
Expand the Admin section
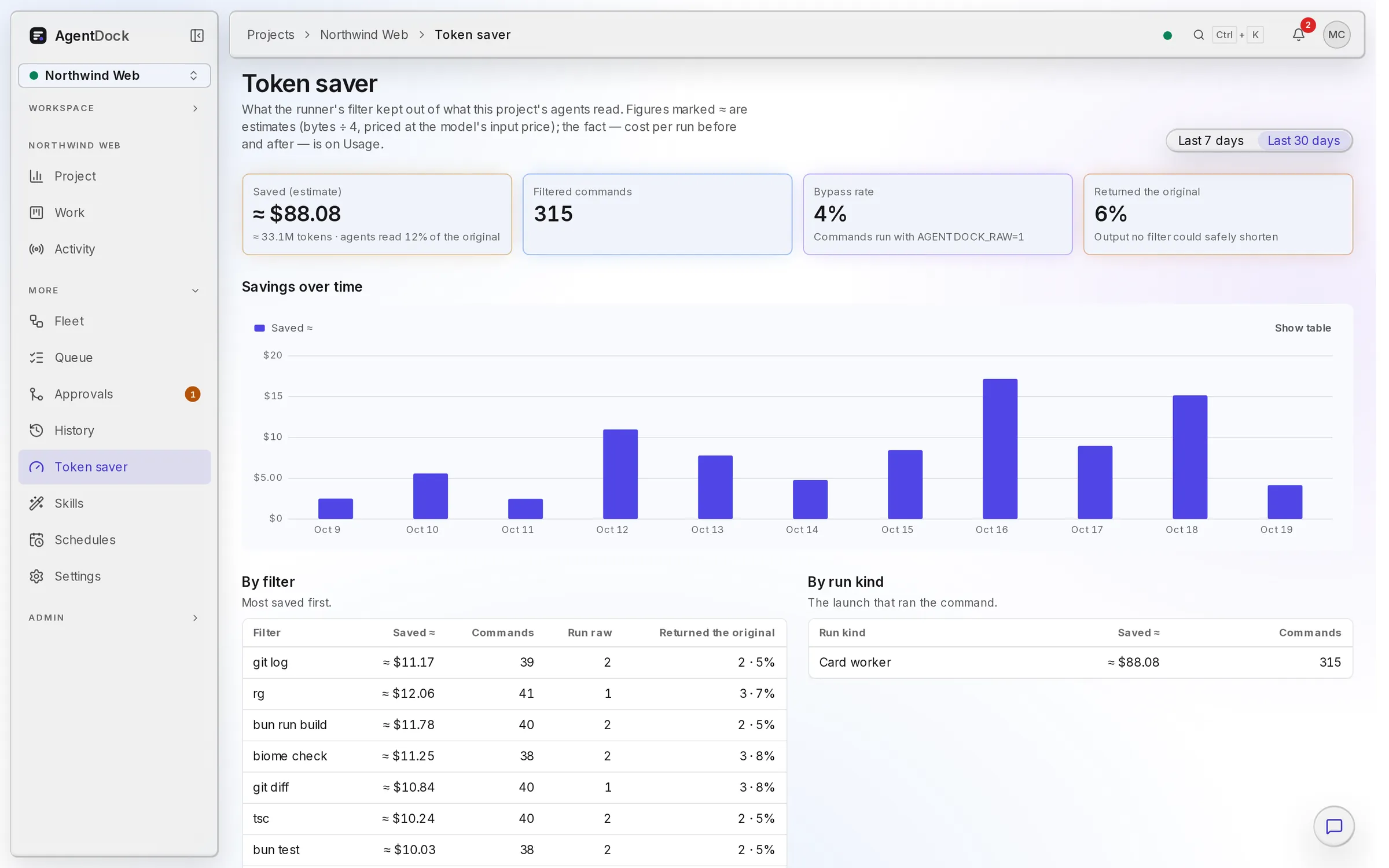[114, 618]
